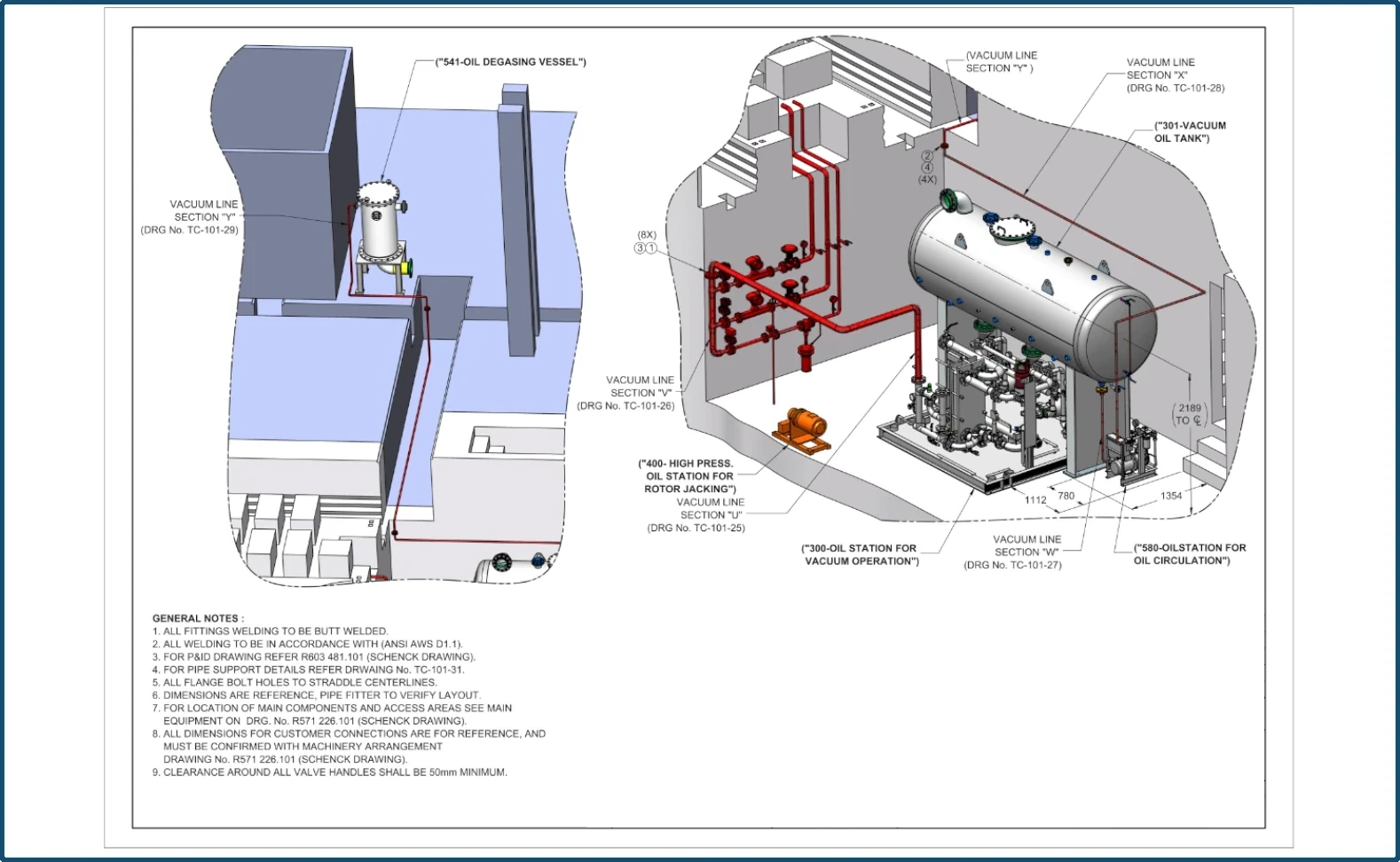This screenshot has width=1400, height=862.
Task: Select the Vacuum Line Section "U" label
Action: point(711,508)
